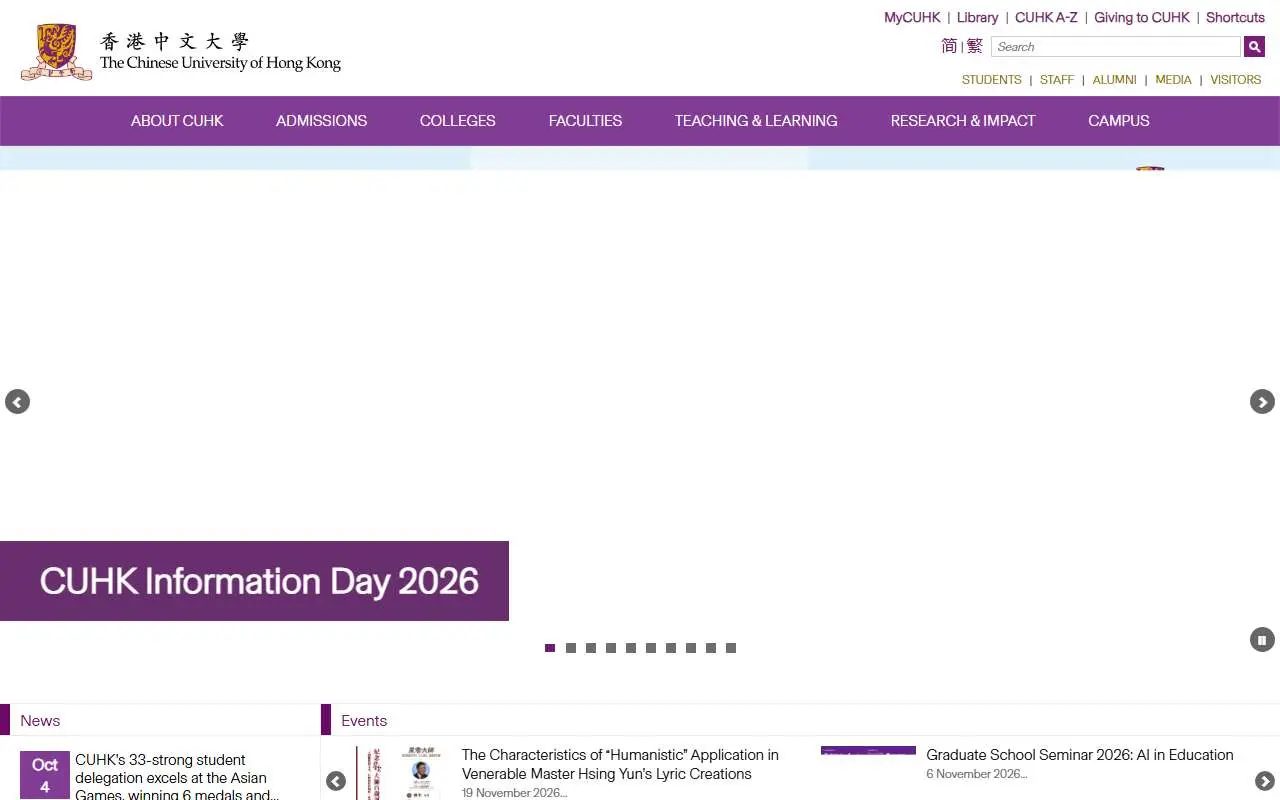1280x800 pixels.
Task: Open Graduate School Seminar AI in Education
Action: pyautogui.click(x=1080, y=755)
